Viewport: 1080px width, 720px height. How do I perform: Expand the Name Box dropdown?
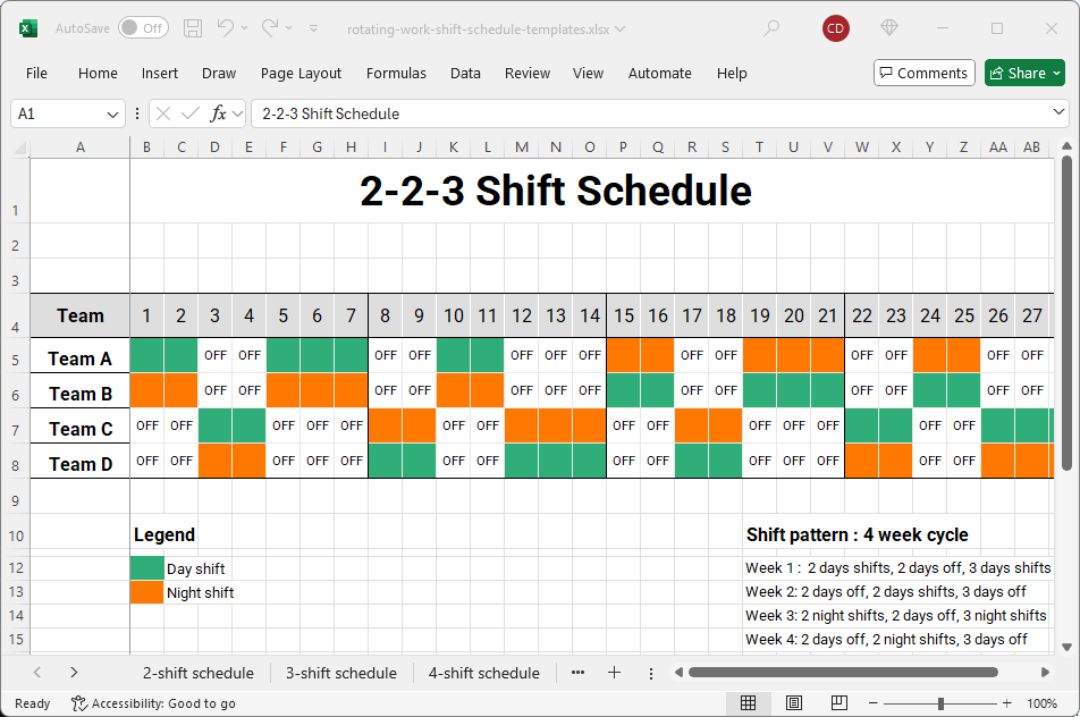click(112, 114)
